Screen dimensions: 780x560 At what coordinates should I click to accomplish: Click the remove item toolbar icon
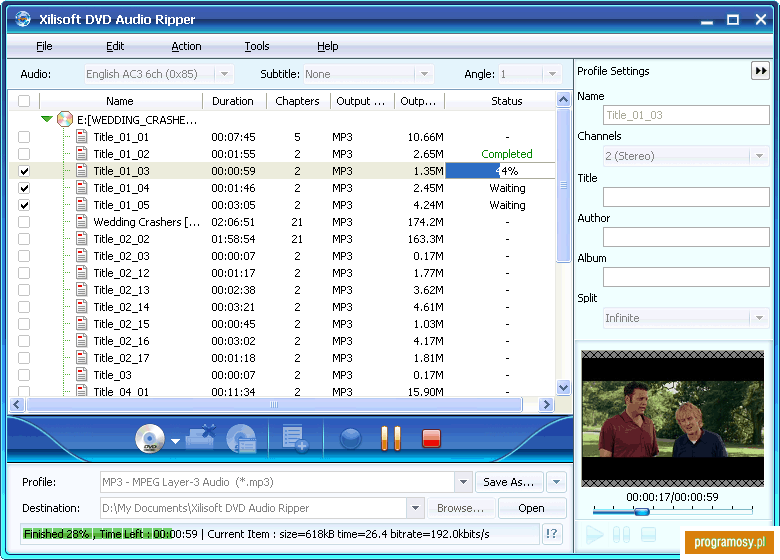pyautogui.click(x=201, y=437)
